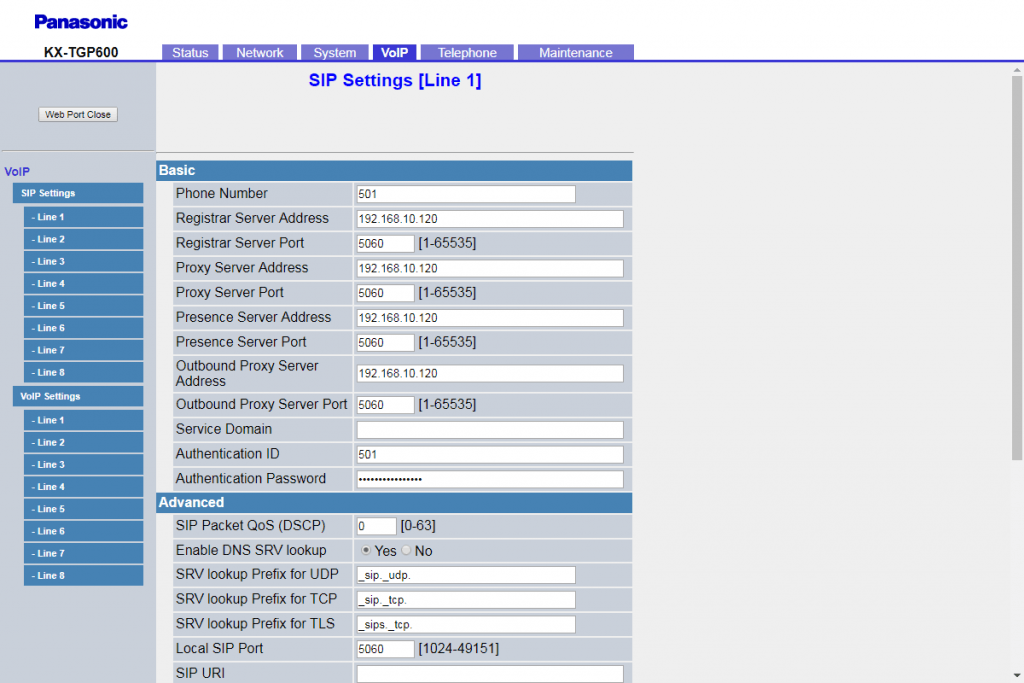This screenshot has height=683, width=1024.
Task: Click the page scrollbar thumb
Action: (1017, 268)
